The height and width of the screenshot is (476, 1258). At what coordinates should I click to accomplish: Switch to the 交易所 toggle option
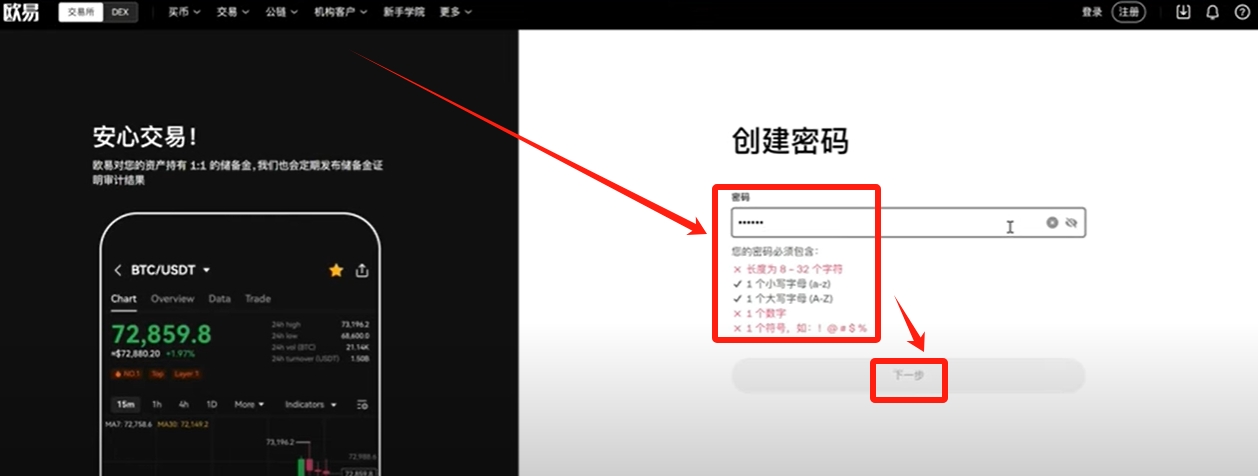(80, 12)
